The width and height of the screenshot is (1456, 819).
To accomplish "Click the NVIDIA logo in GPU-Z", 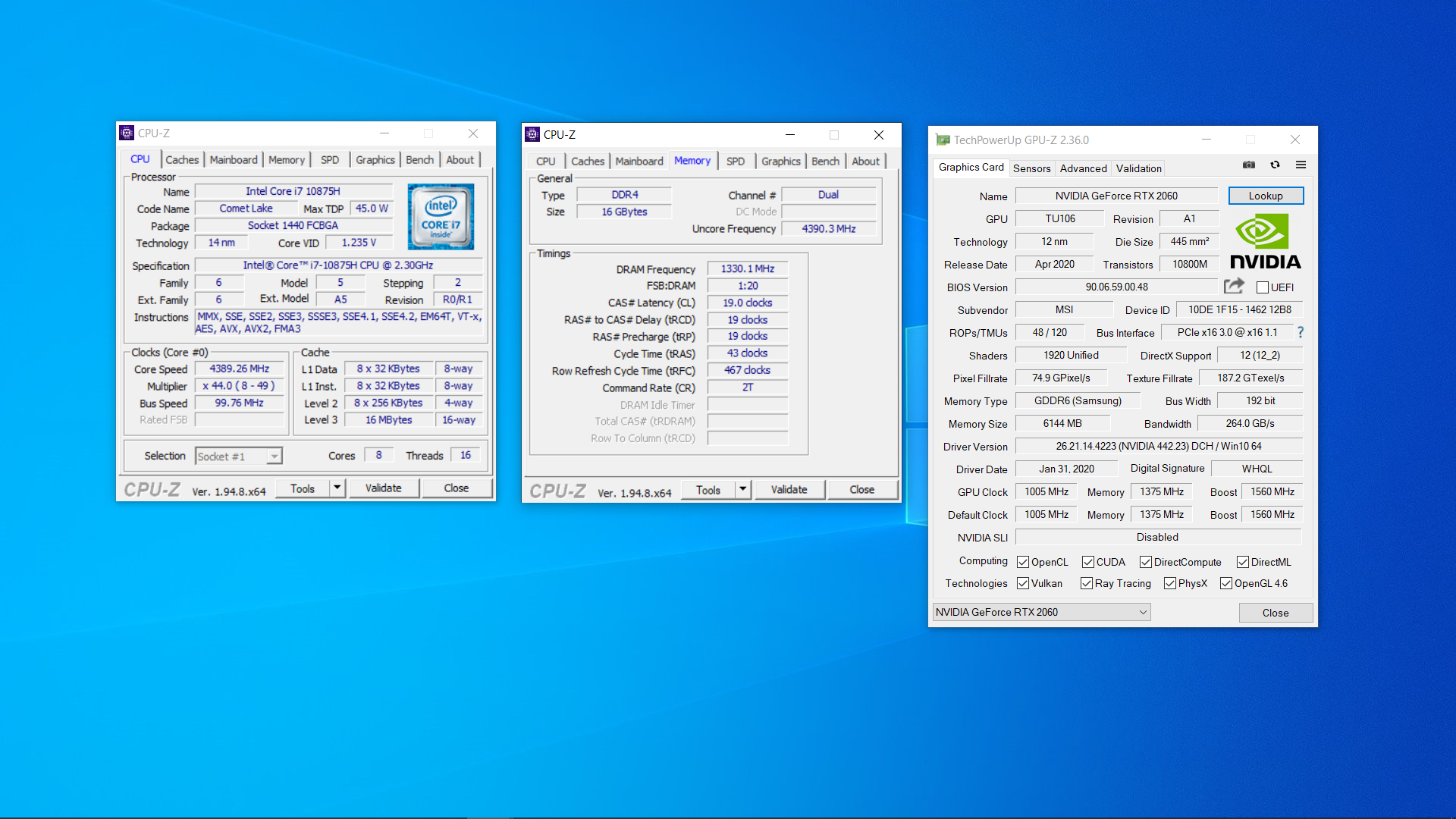I will [x=1265, y=242].
